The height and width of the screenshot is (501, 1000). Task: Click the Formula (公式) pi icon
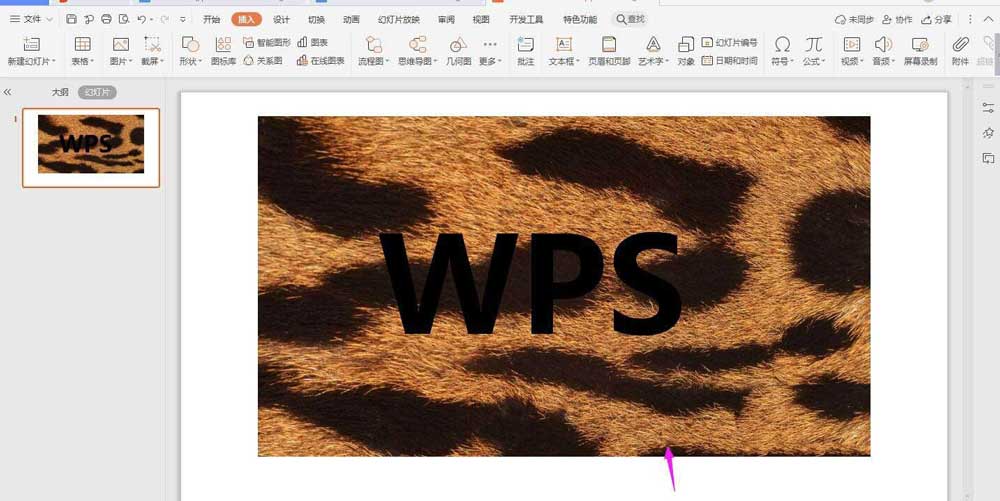[x=813, y=44]
